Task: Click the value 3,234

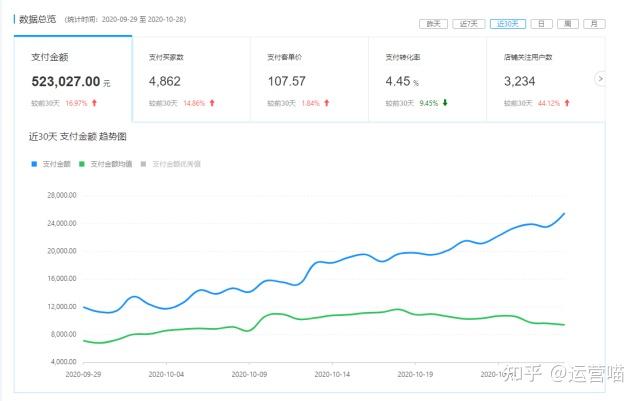Action: 520,81
